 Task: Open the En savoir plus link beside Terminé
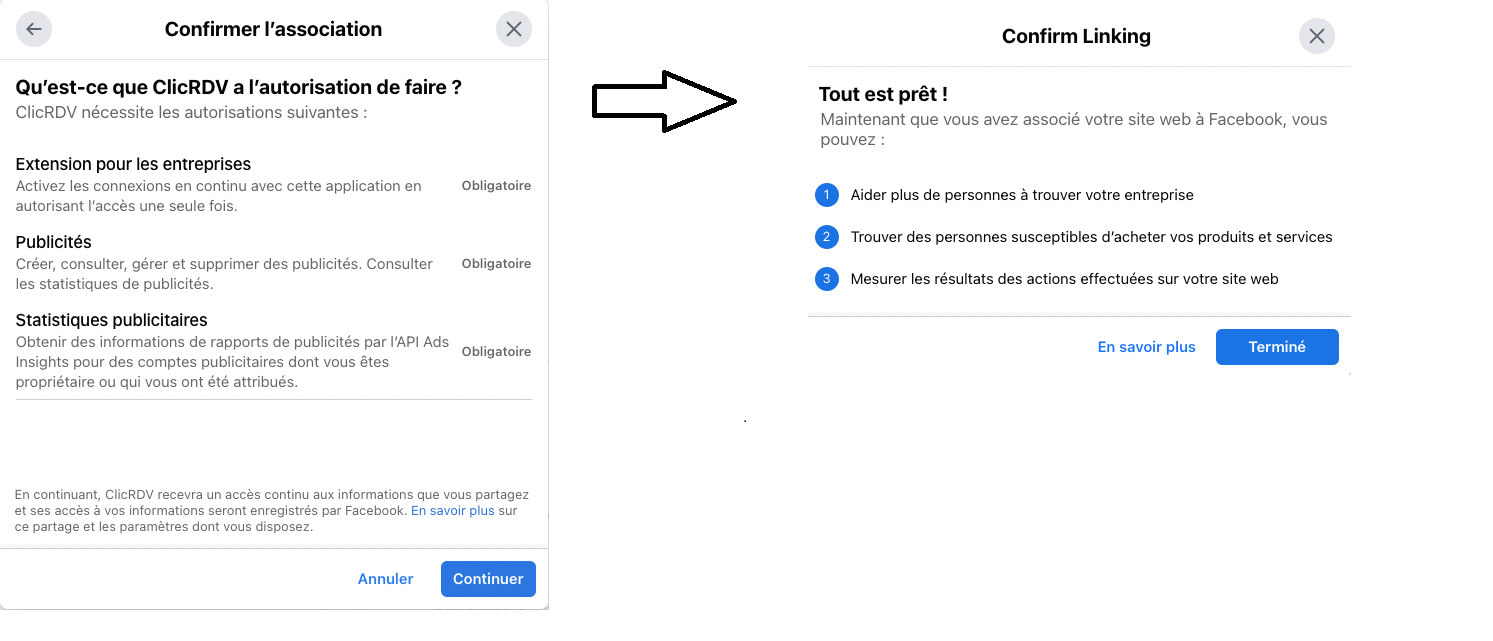1147,347
